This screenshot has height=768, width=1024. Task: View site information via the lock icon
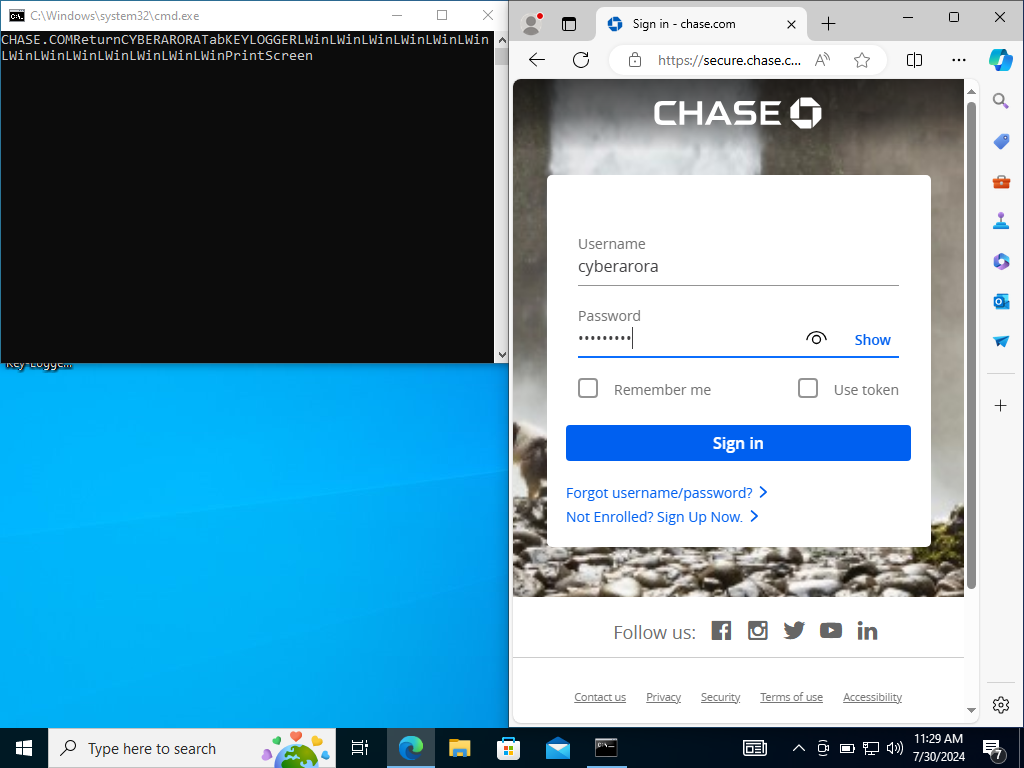[x=634, y=61]
